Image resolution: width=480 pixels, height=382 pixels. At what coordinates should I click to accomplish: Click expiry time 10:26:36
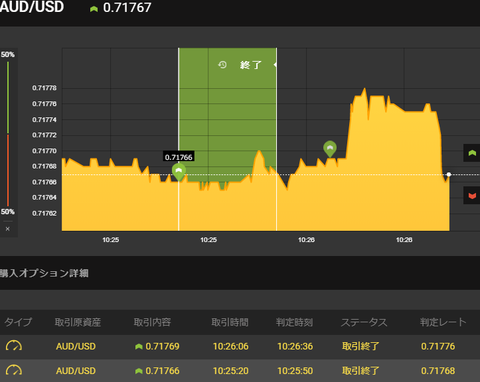point(295,346)
